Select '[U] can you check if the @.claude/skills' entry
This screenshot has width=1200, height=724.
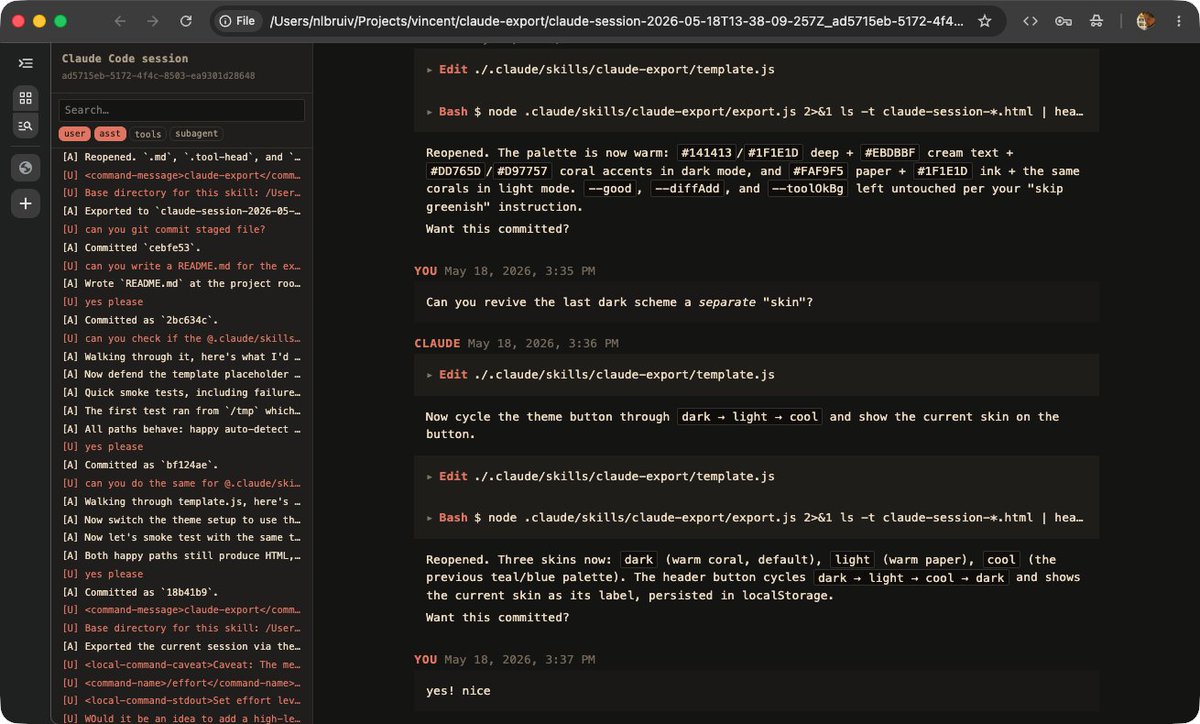click(182, 338)
